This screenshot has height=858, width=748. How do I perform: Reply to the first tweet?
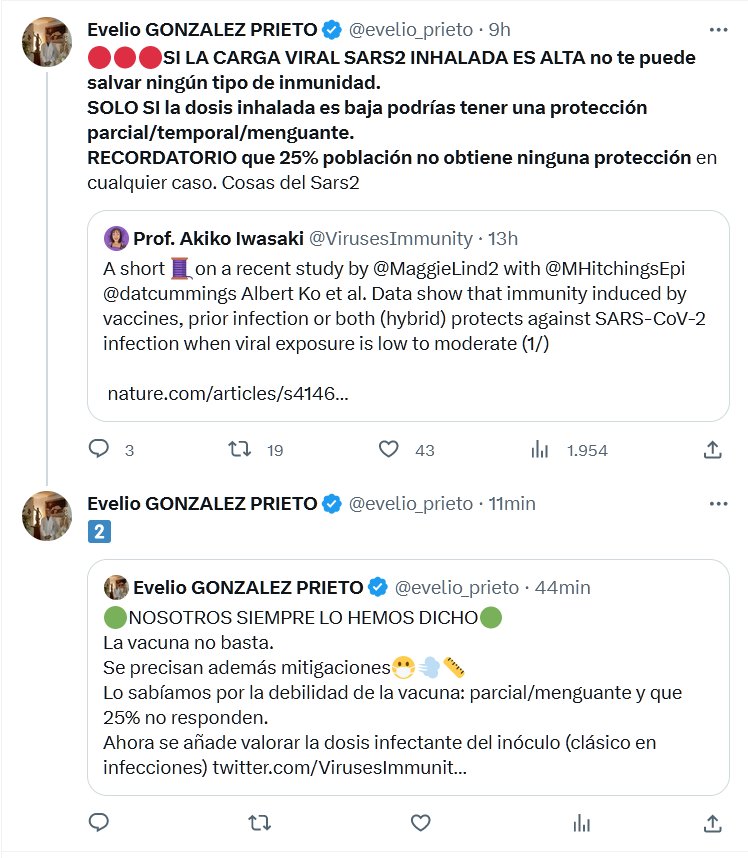98,450
